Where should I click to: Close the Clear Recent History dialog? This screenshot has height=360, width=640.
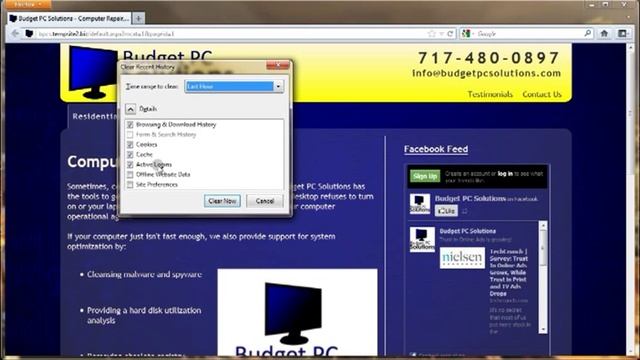(278, 65)
